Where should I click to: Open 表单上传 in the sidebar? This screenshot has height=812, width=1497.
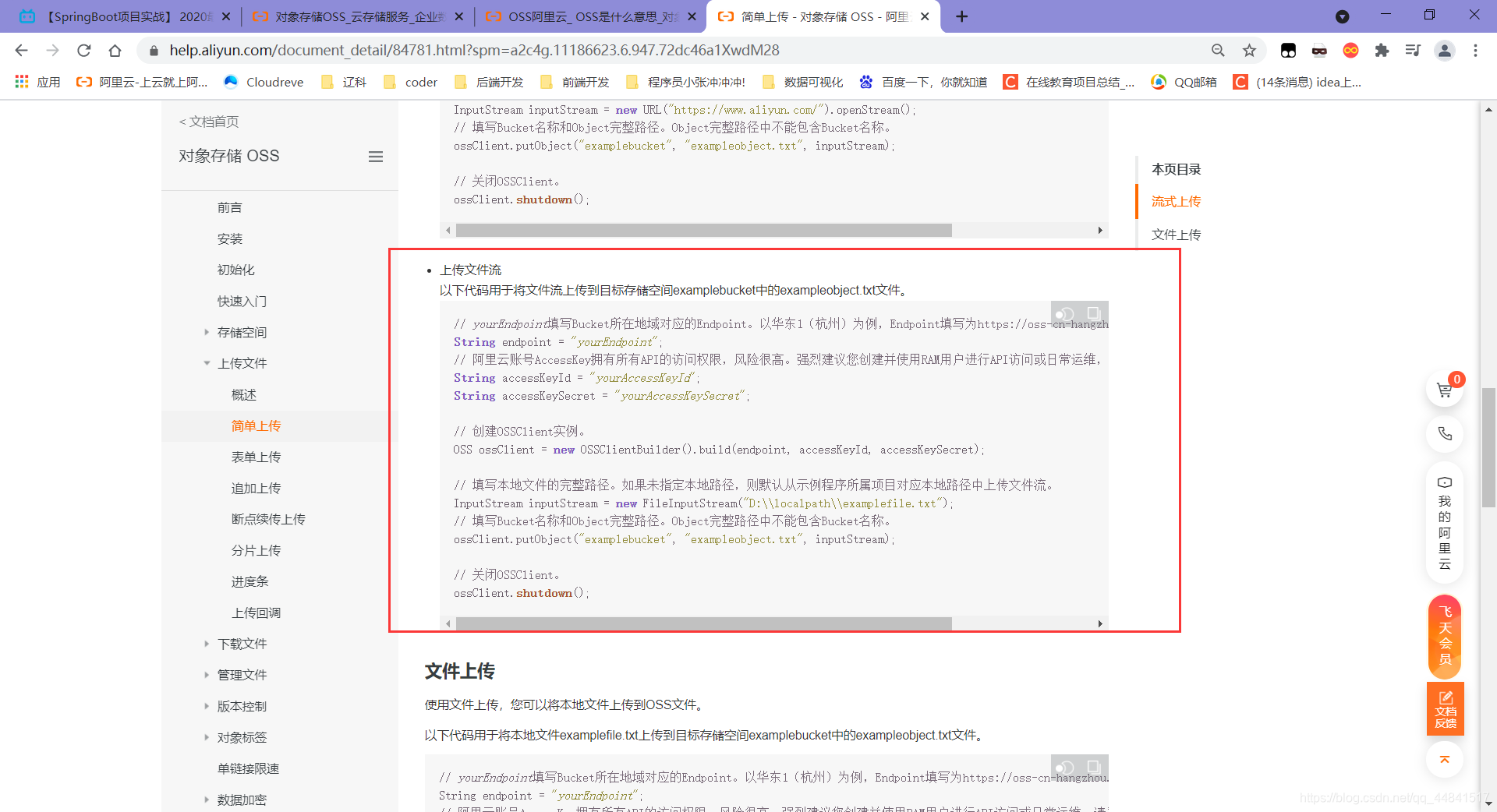click(256, 457)
